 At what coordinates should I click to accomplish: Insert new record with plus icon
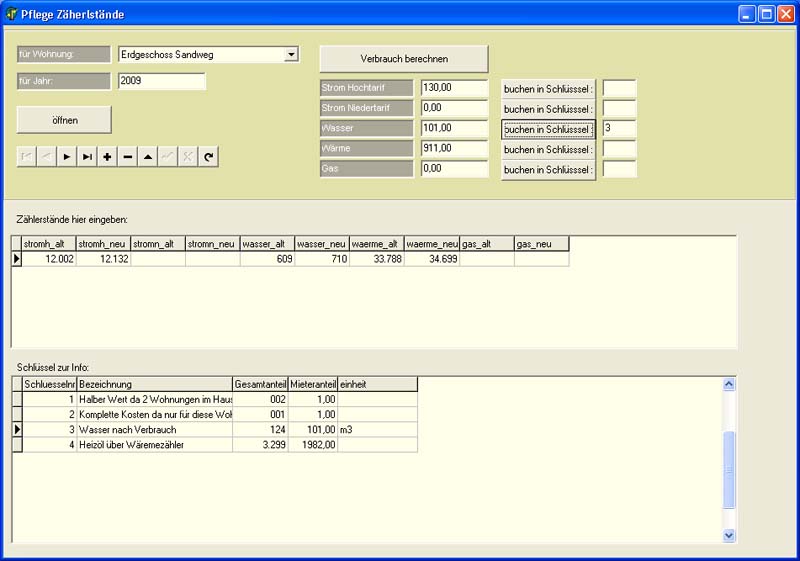[107, 157]
